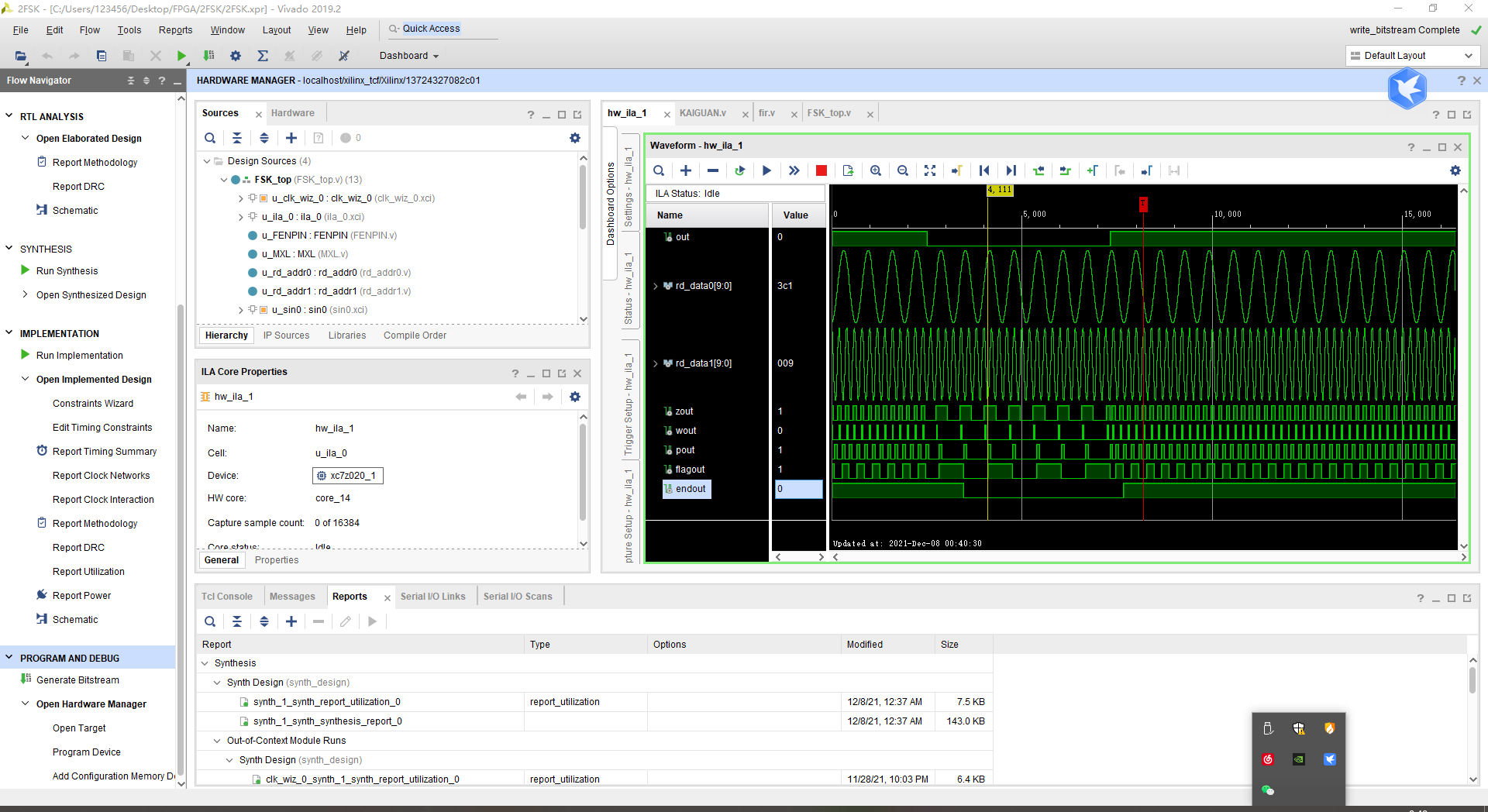Zoom in on the waveform
The image size is (1488, 812).
(x=876, y=170)
